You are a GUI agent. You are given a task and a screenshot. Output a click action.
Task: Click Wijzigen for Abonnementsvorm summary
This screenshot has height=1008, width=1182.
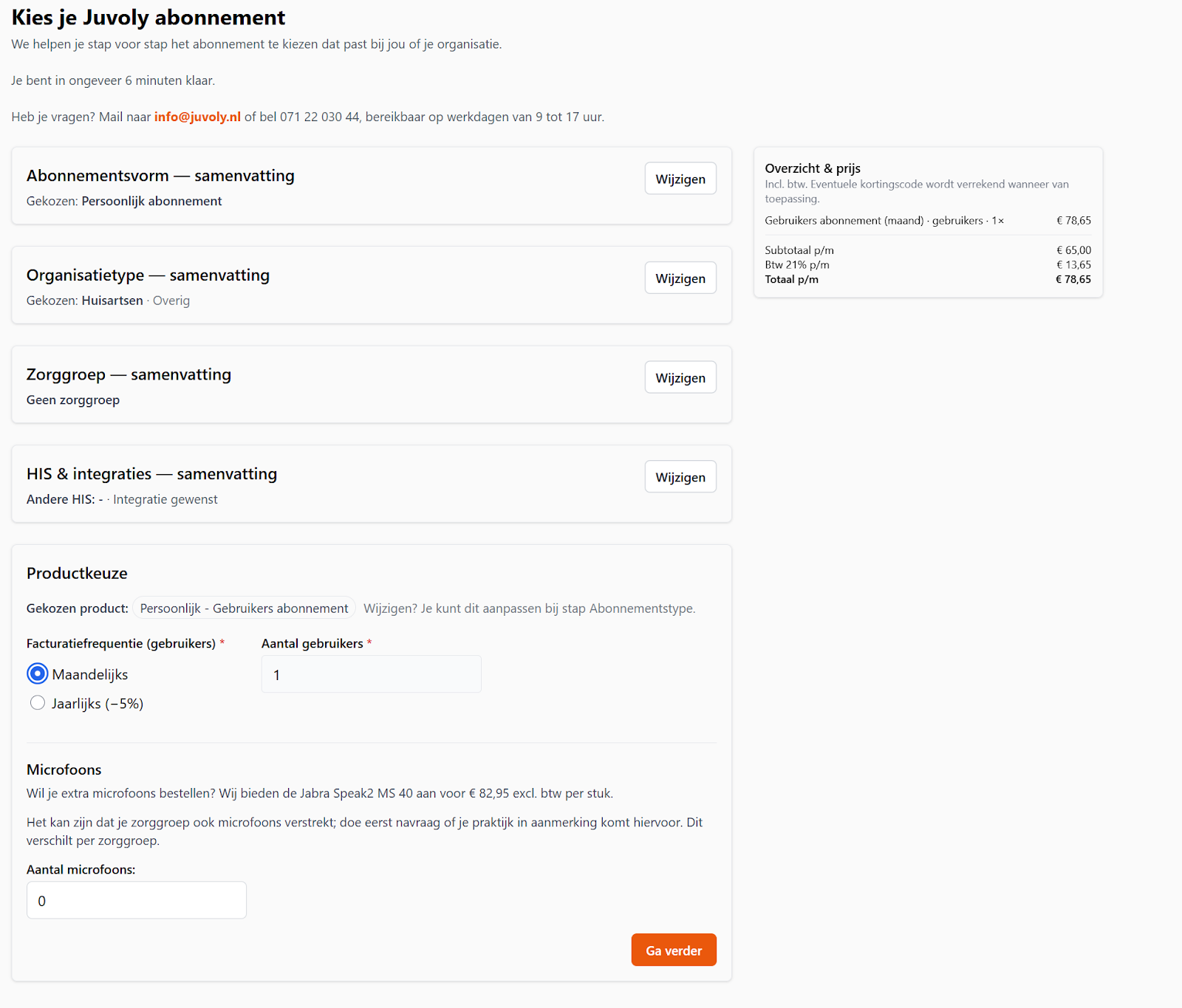(680, 179)
